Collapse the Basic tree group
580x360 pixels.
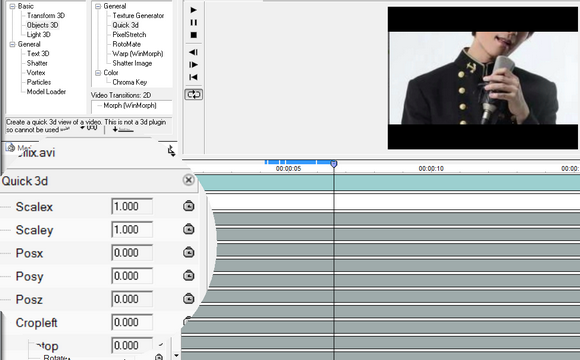[x=13, y=6]
